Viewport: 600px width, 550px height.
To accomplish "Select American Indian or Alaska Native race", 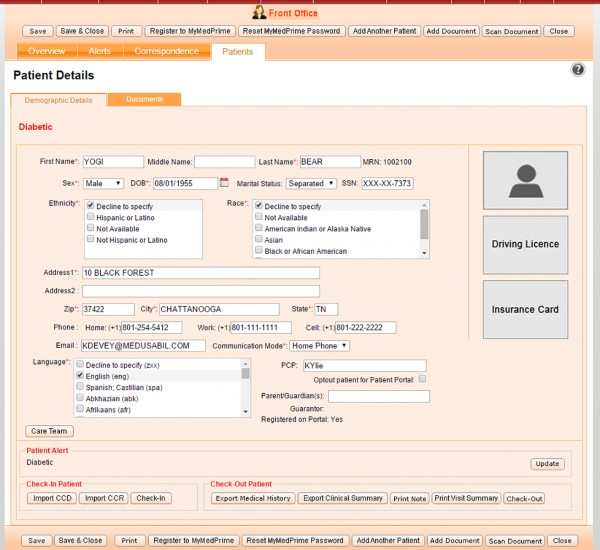I will [259, 228].
